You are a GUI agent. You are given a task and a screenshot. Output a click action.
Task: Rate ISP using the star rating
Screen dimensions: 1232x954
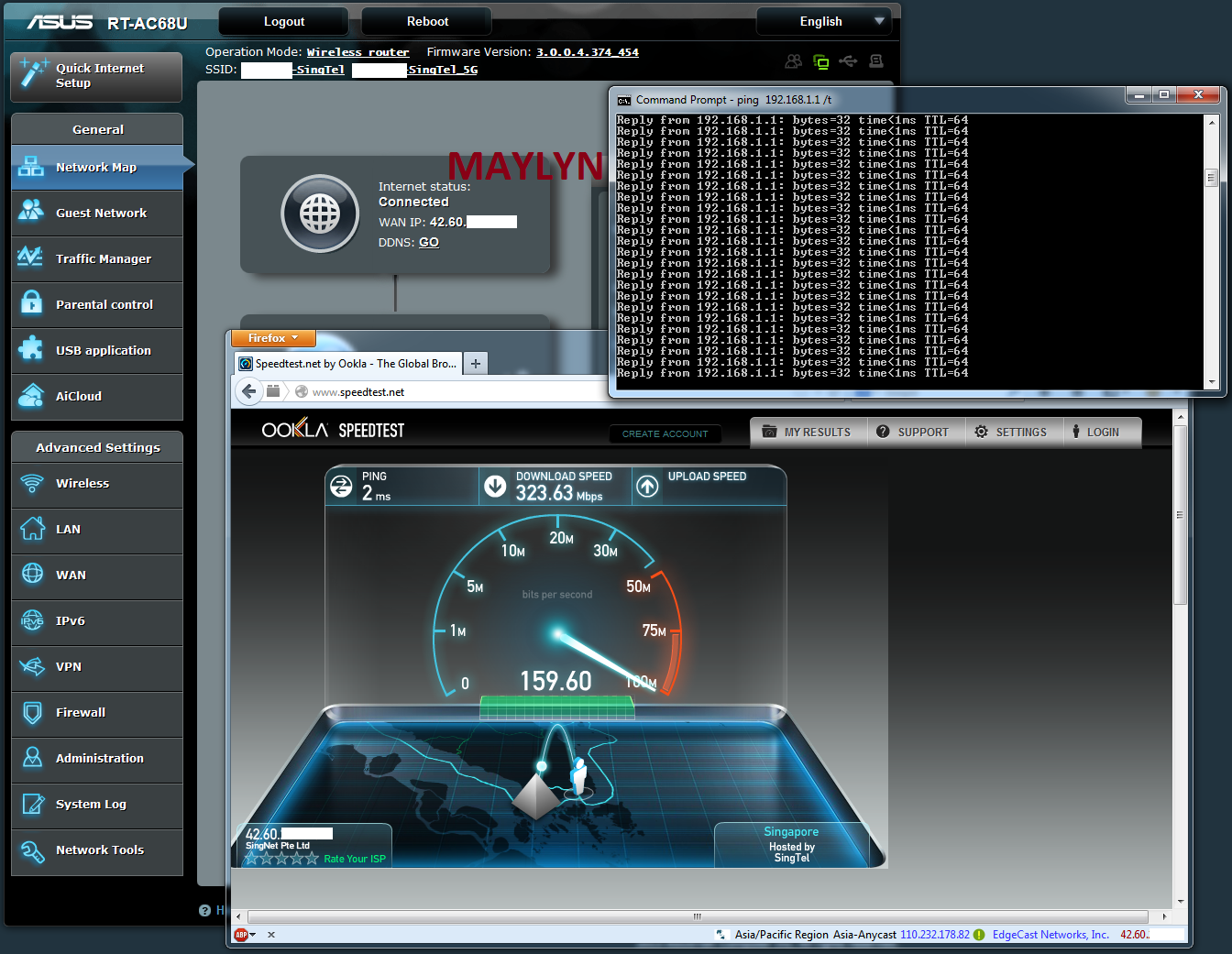click(x=281, y=859)
